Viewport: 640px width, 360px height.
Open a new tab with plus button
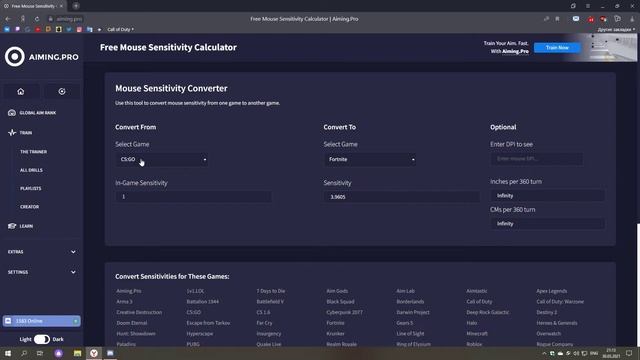[76, 6]
